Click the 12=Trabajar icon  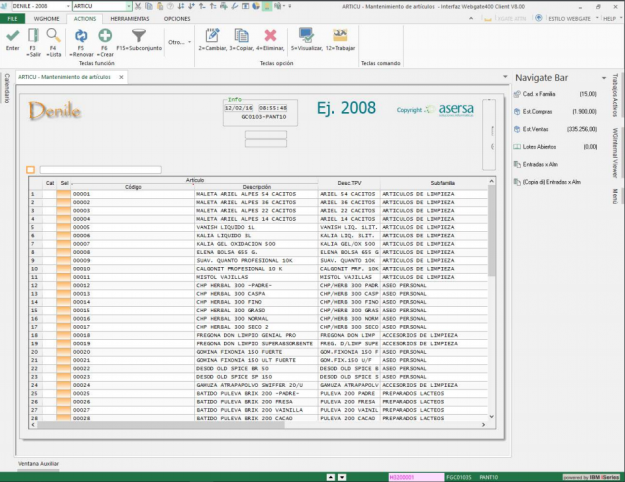click(340, 34)
